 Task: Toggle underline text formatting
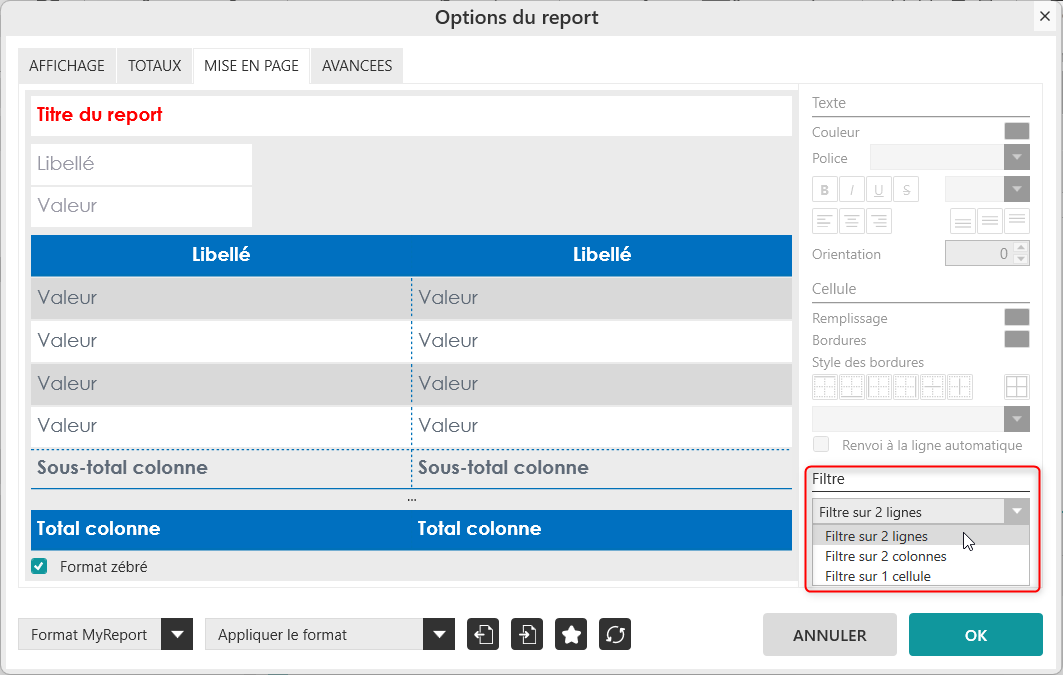pos(879,189)
